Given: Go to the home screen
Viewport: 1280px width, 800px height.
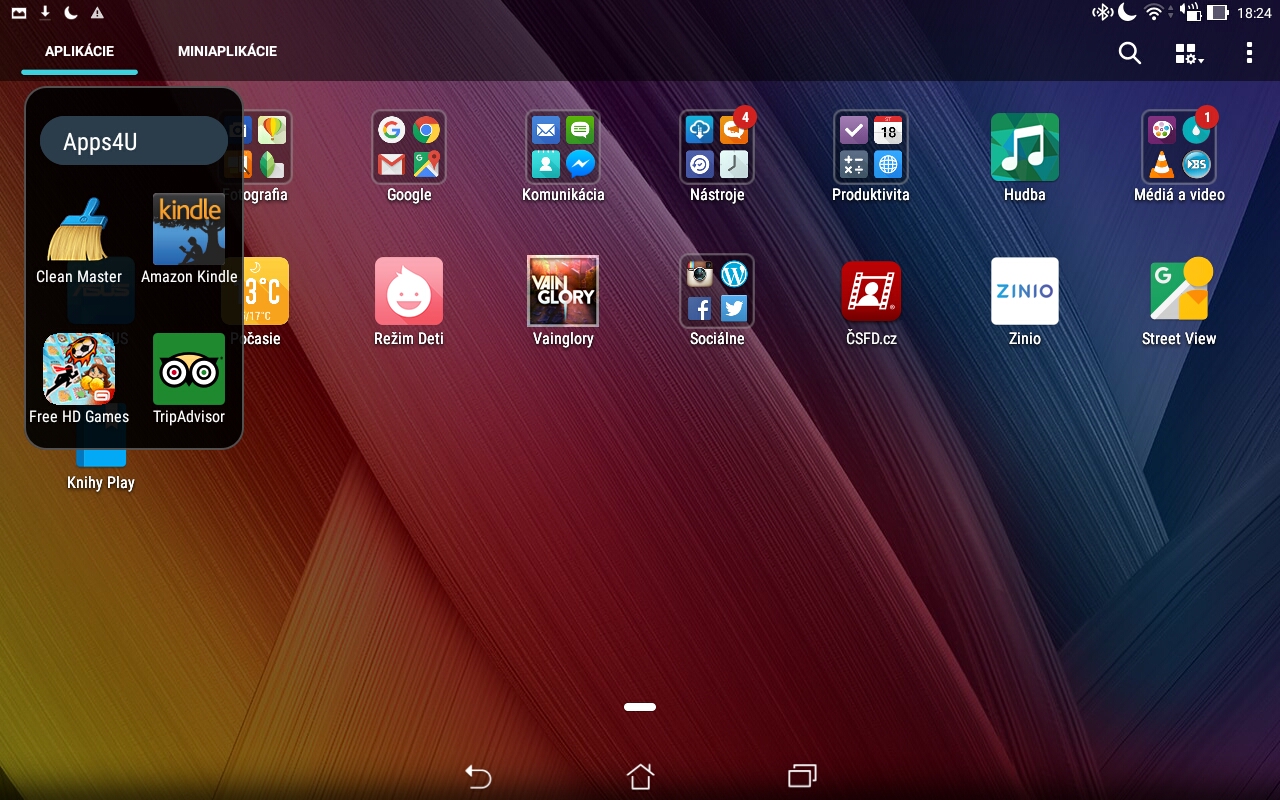Looking at the screenshot, I should click(640, 776).
